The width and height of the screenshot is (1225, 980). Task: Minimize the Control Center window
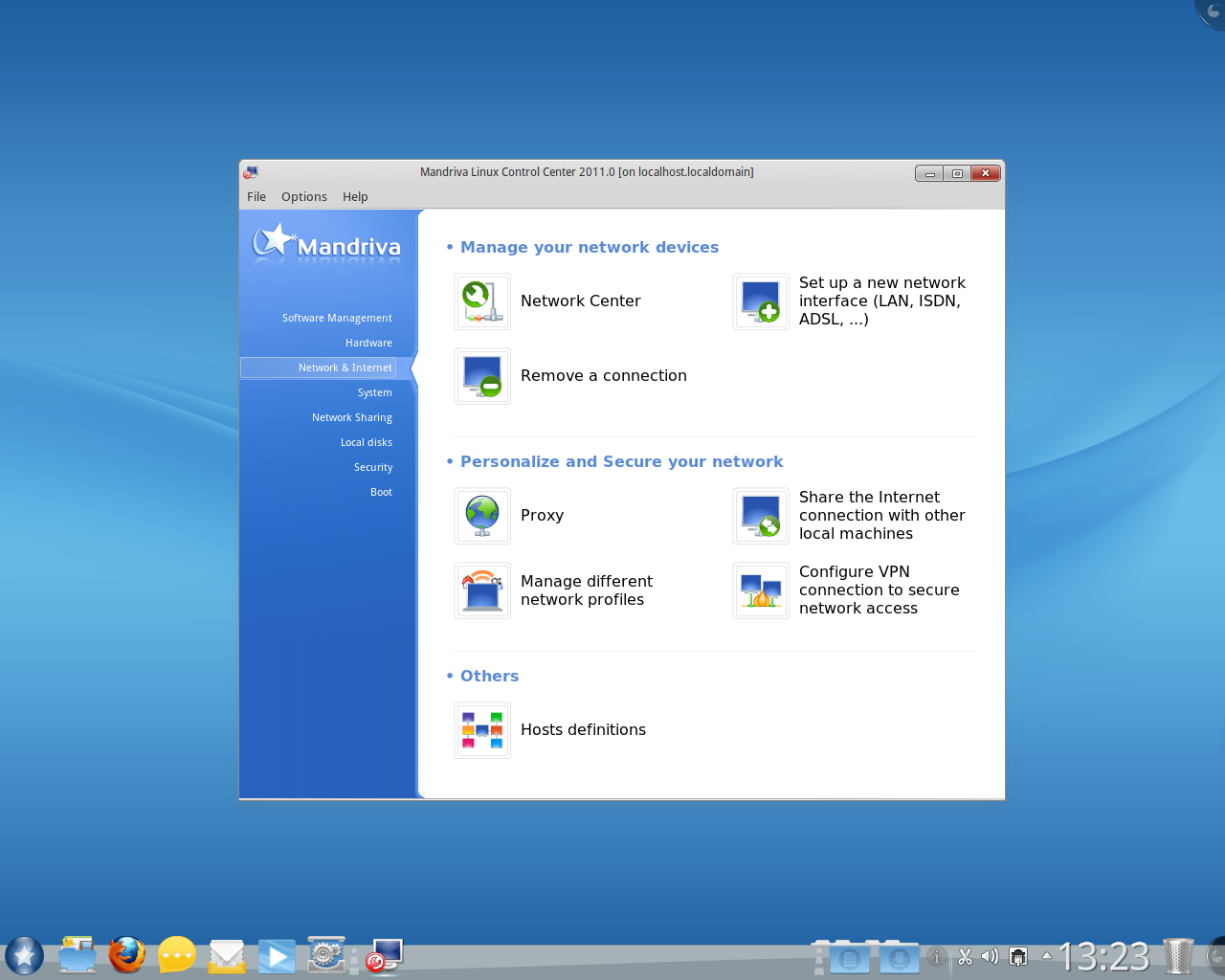pos(929,173)
